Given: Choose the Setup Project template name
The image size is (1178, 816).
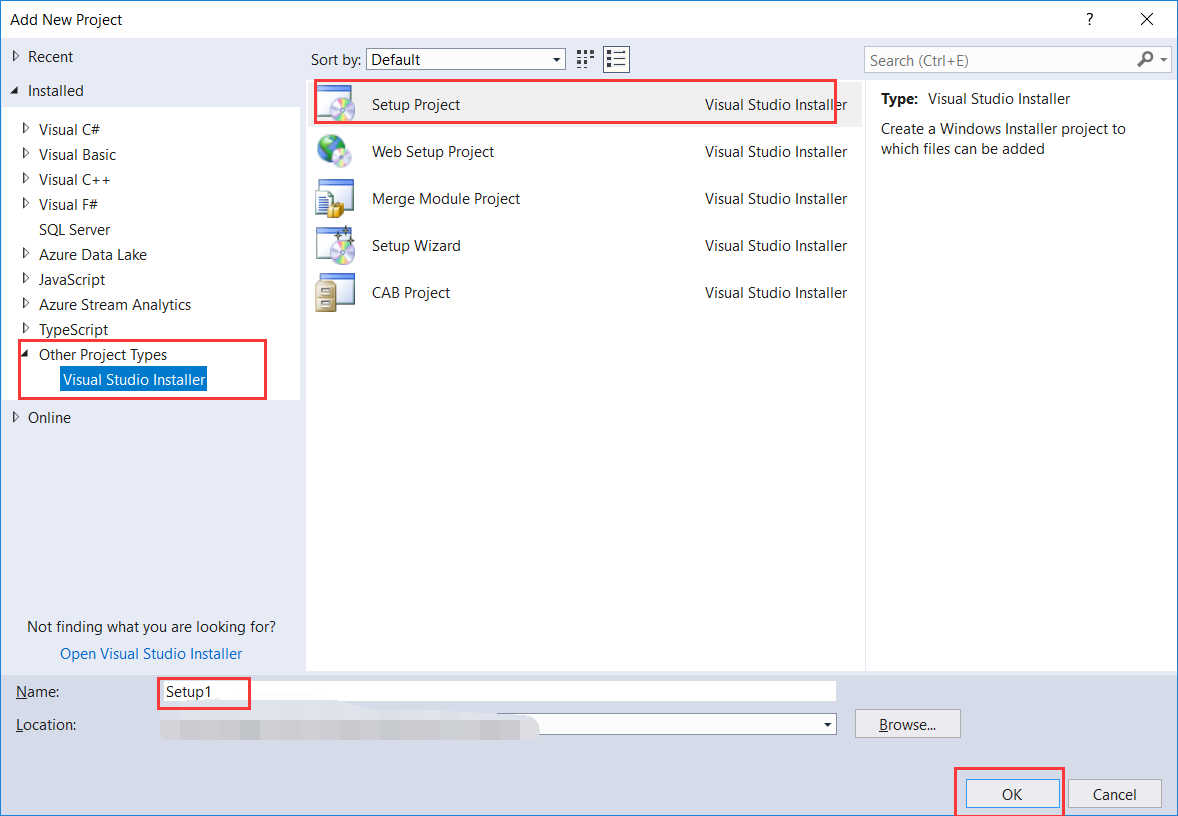Looking at the screenshot, I should (x=416, y=104).
